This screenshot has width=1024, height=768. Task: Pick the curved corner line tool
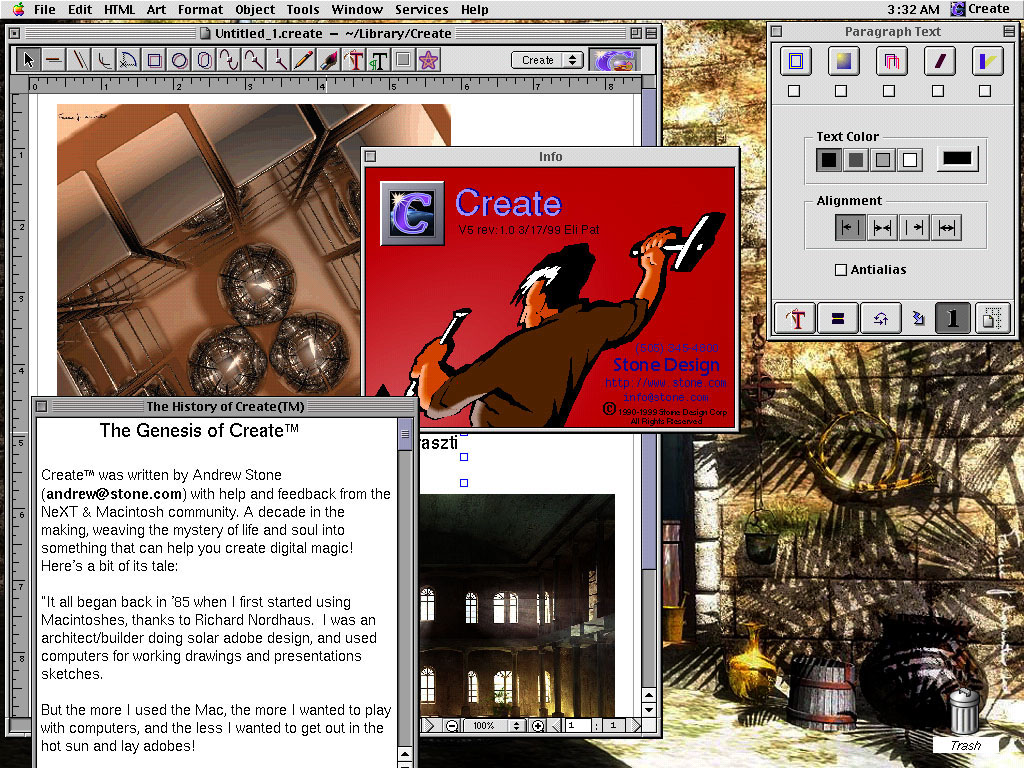[104, 60]
